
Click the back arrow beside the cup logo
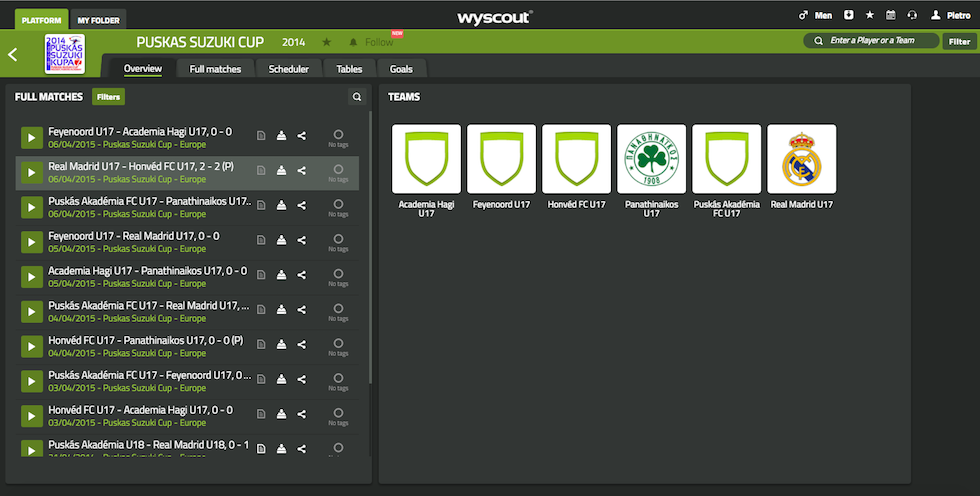13,55
